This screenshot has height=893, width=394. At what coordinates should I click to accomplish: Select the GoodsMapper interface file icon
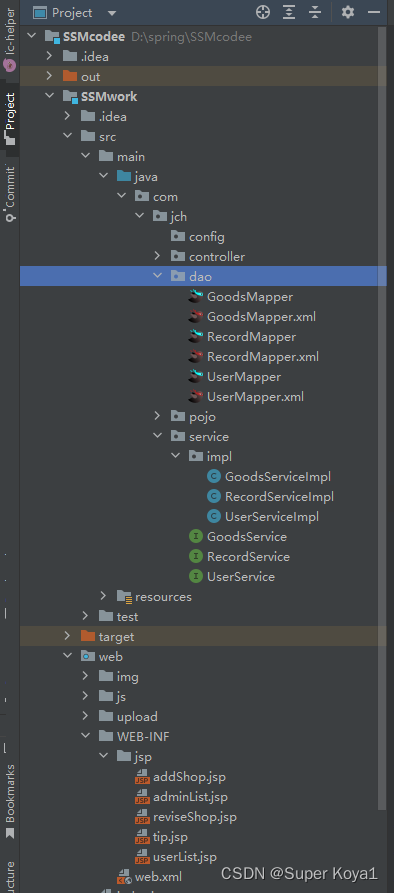pyautogui.click(x=196, y=296)
